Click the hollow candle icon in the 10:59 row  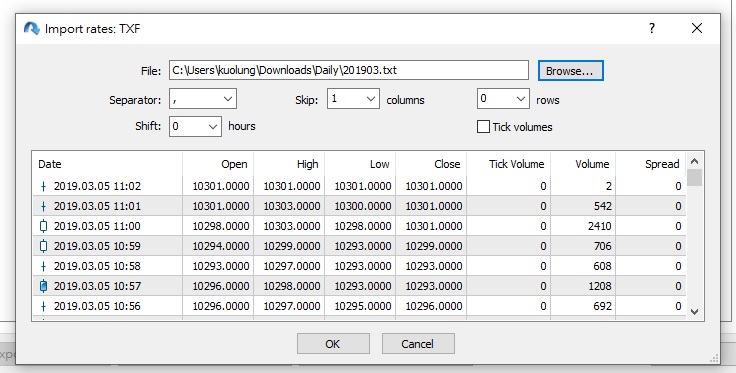pyautogui.click(x=44, y=246)
